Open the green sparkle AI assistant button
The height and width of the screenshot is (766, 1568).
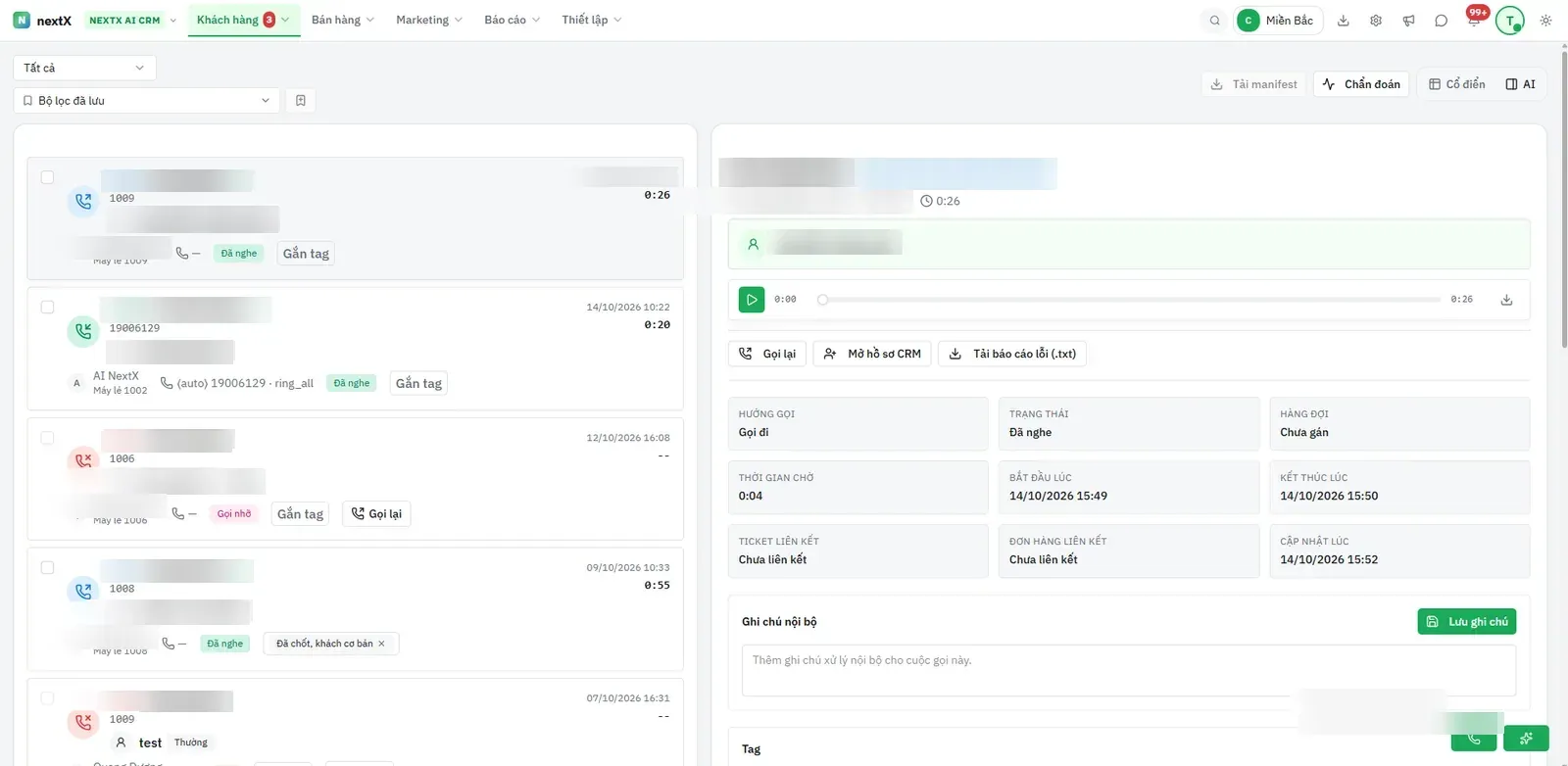(x=1526, y=738)
